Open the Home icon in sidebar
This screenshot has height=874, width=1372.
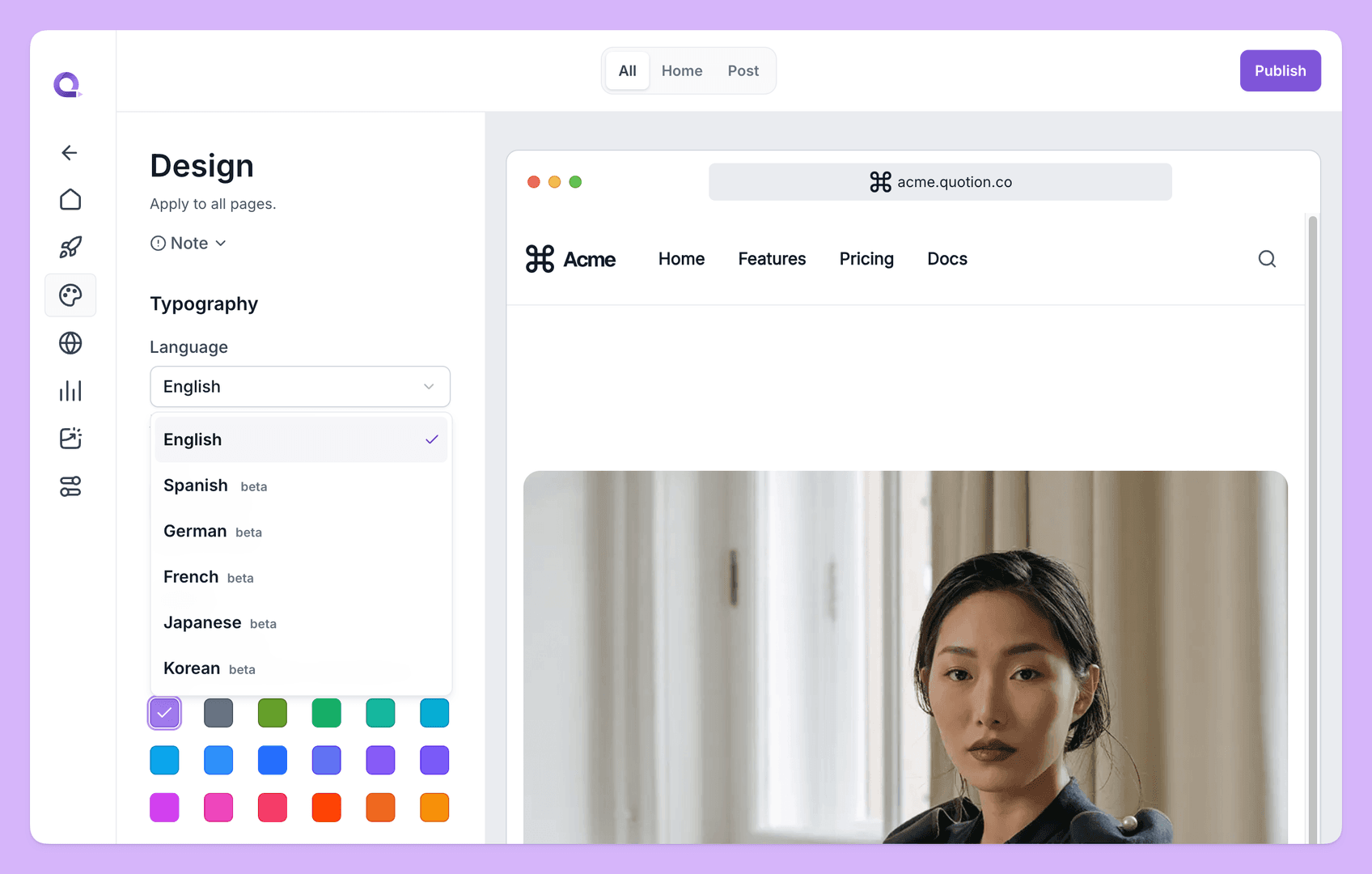(70, 199)
